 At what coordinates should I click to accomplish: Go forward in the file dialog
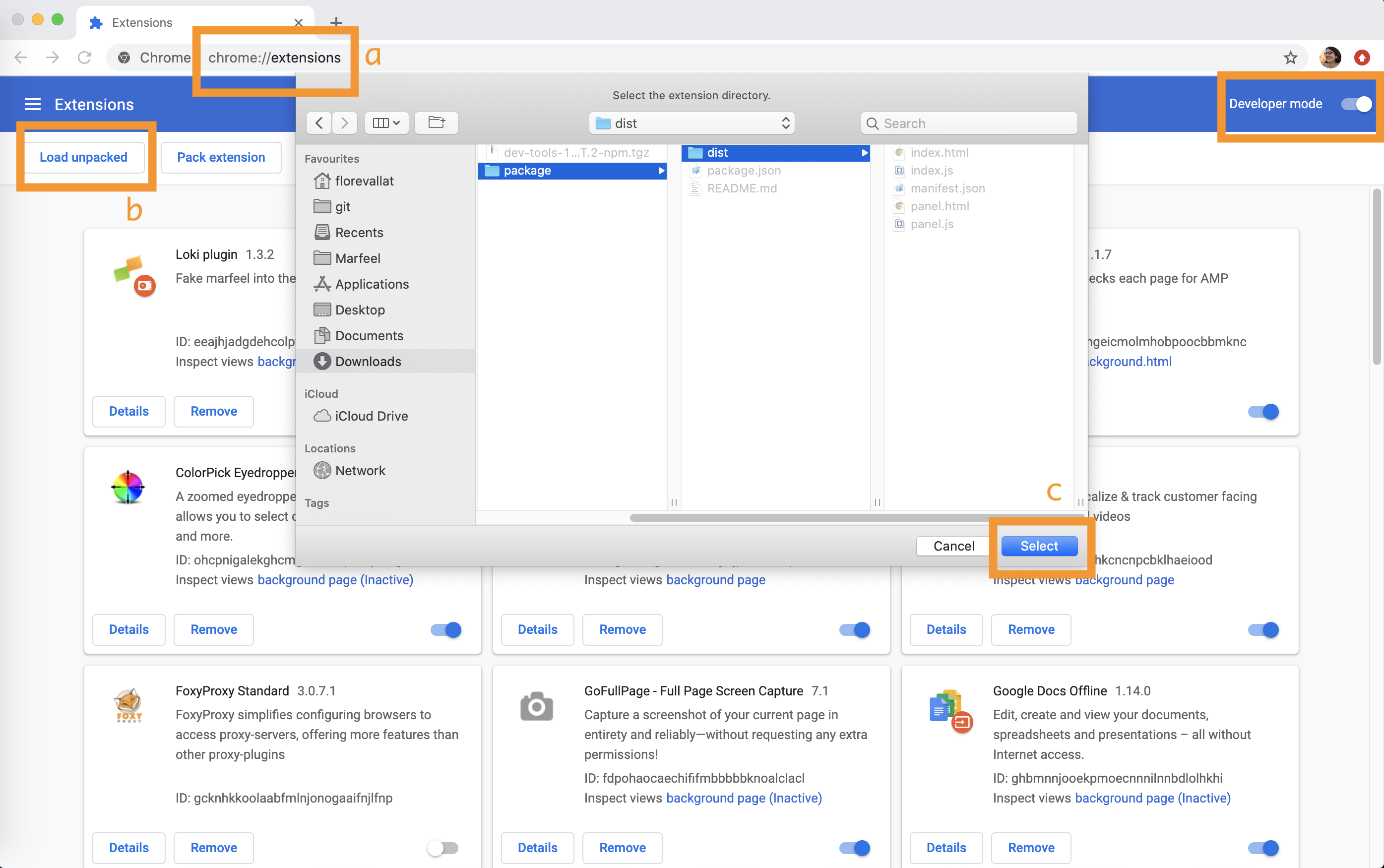[344, 123]
